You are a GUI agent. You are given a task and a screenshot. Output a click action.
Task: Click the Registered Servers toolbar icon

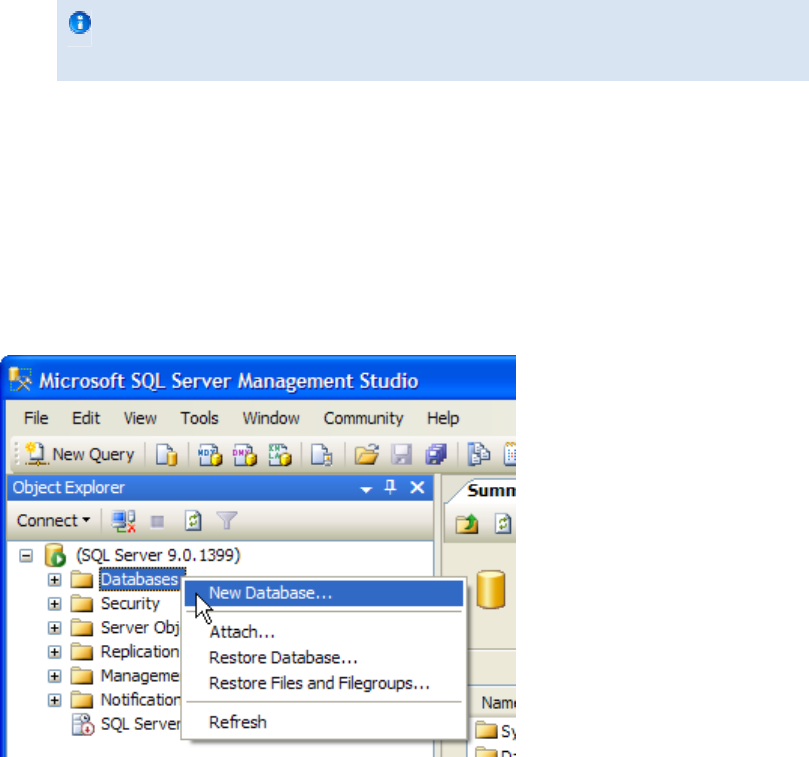click(479, 455)
